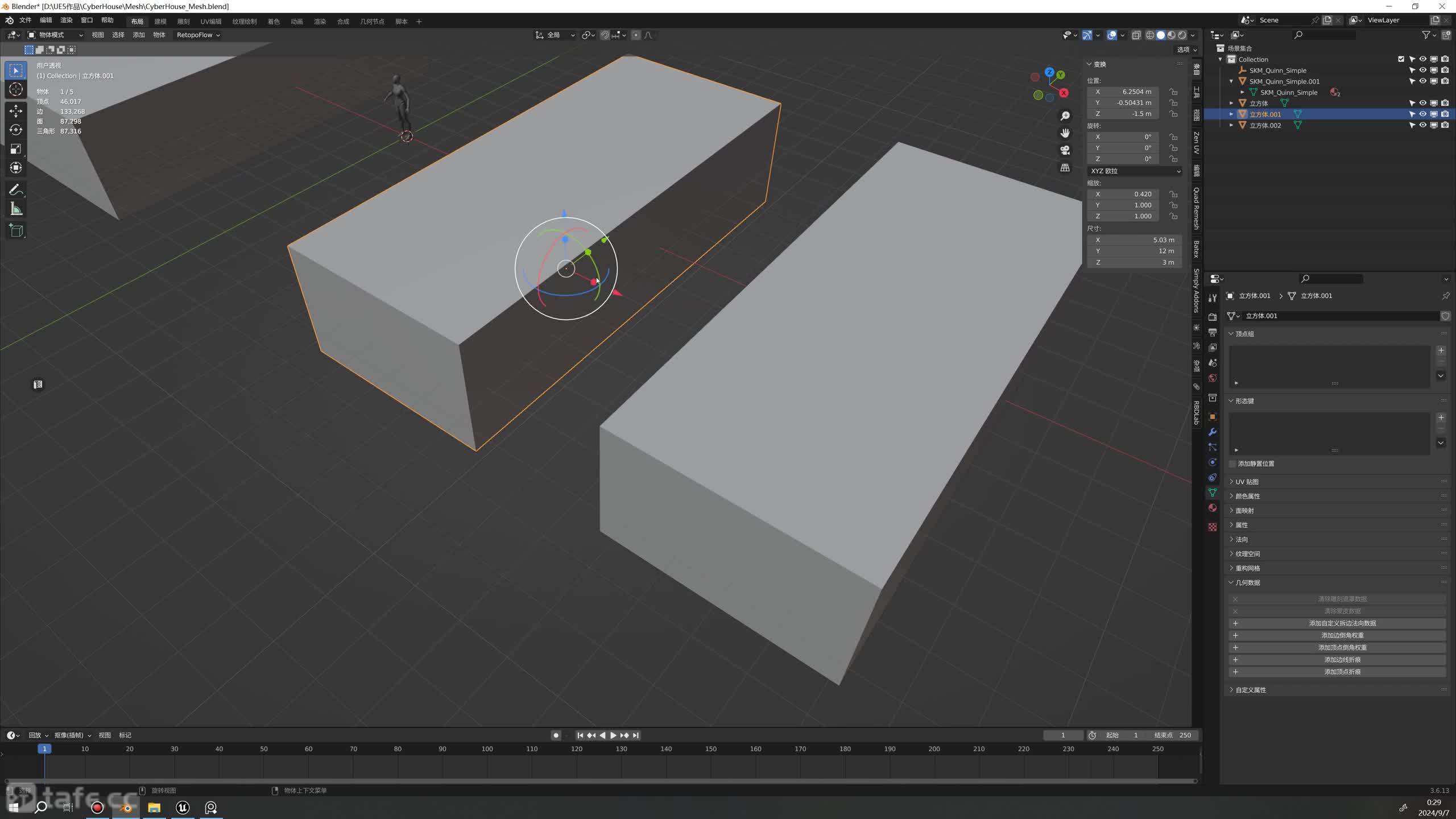Hide 立方体.002 with its eye icon

1422,125
